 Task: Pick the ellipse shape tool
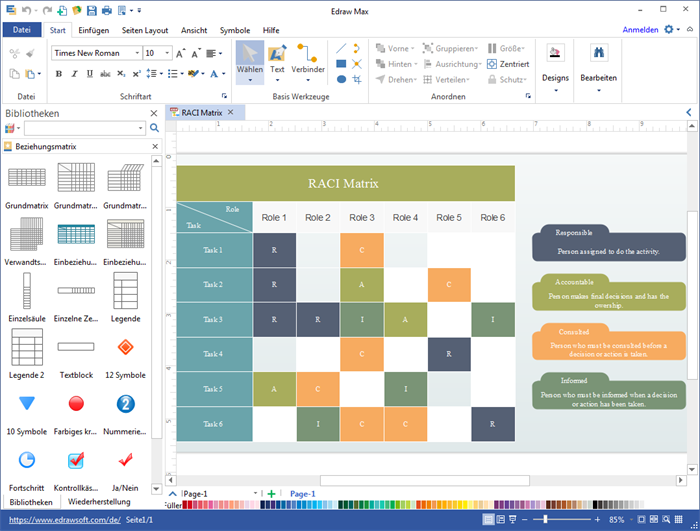tap(341, 79)
